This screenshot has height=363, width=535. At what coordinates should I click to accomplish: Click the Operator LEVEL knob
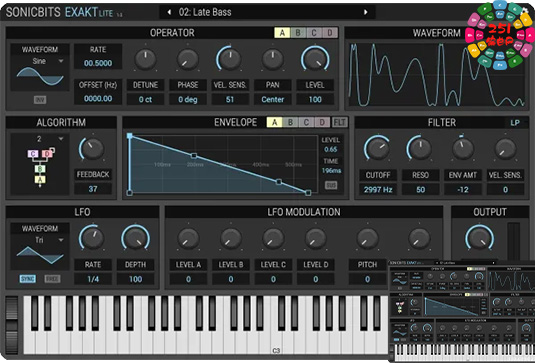coord(315,59)
